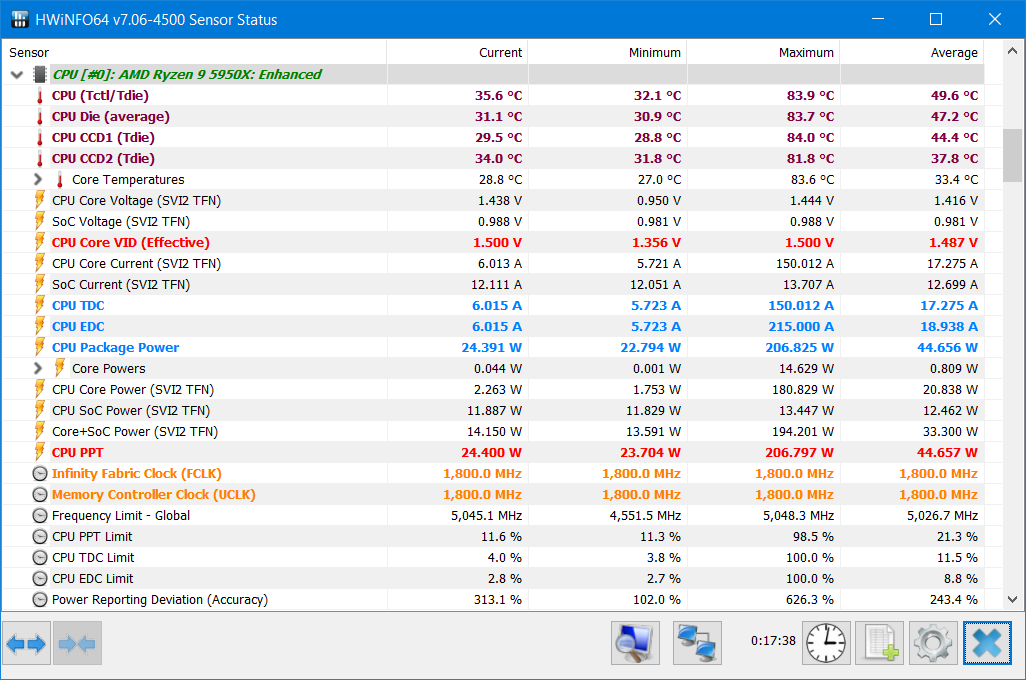The height and width of the screenshot is (680, 1026).
Task: Select the CPU CCD2 (Tdie) row
Action: [x=493, y=158]
